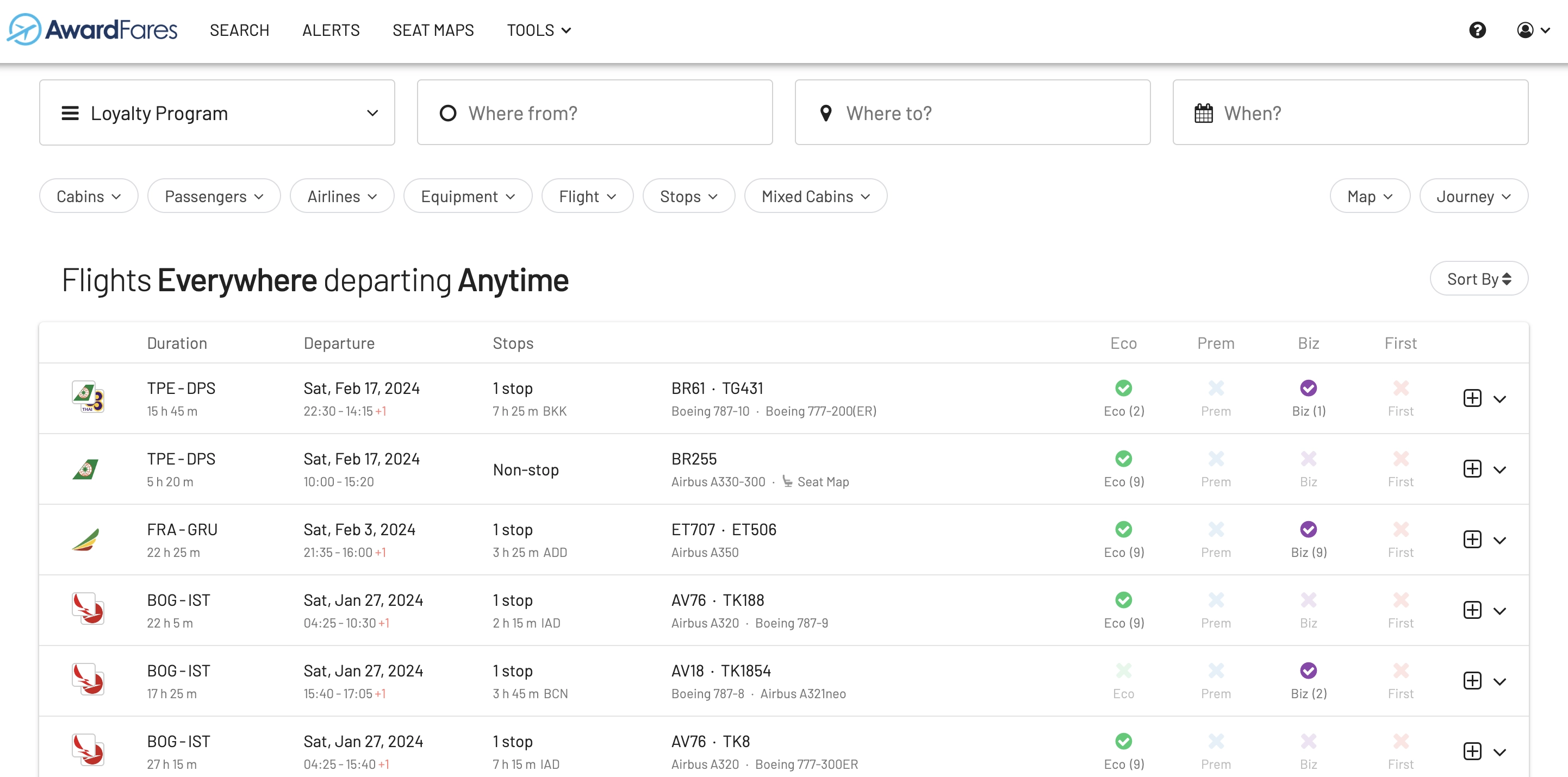Viewport: 1568px width, 777px height.
Task: Open the Sort By selector
Action: click(x=1478, y=279)
